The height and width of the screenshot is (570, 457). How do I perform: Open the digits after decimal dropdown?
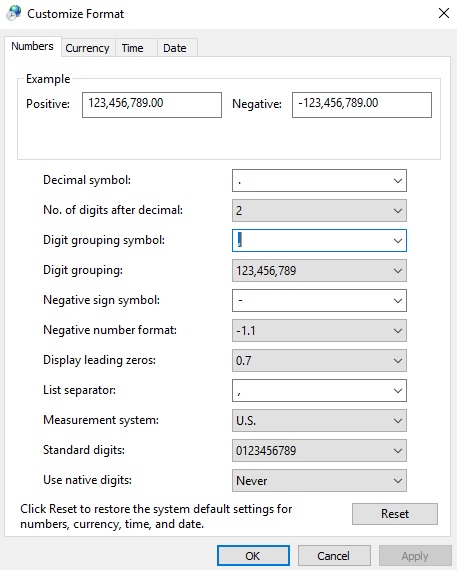coord(319,210)
